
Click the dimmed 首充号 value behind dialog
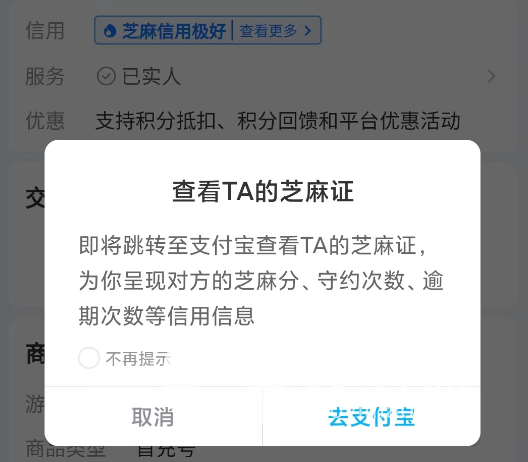click(166, 451)
